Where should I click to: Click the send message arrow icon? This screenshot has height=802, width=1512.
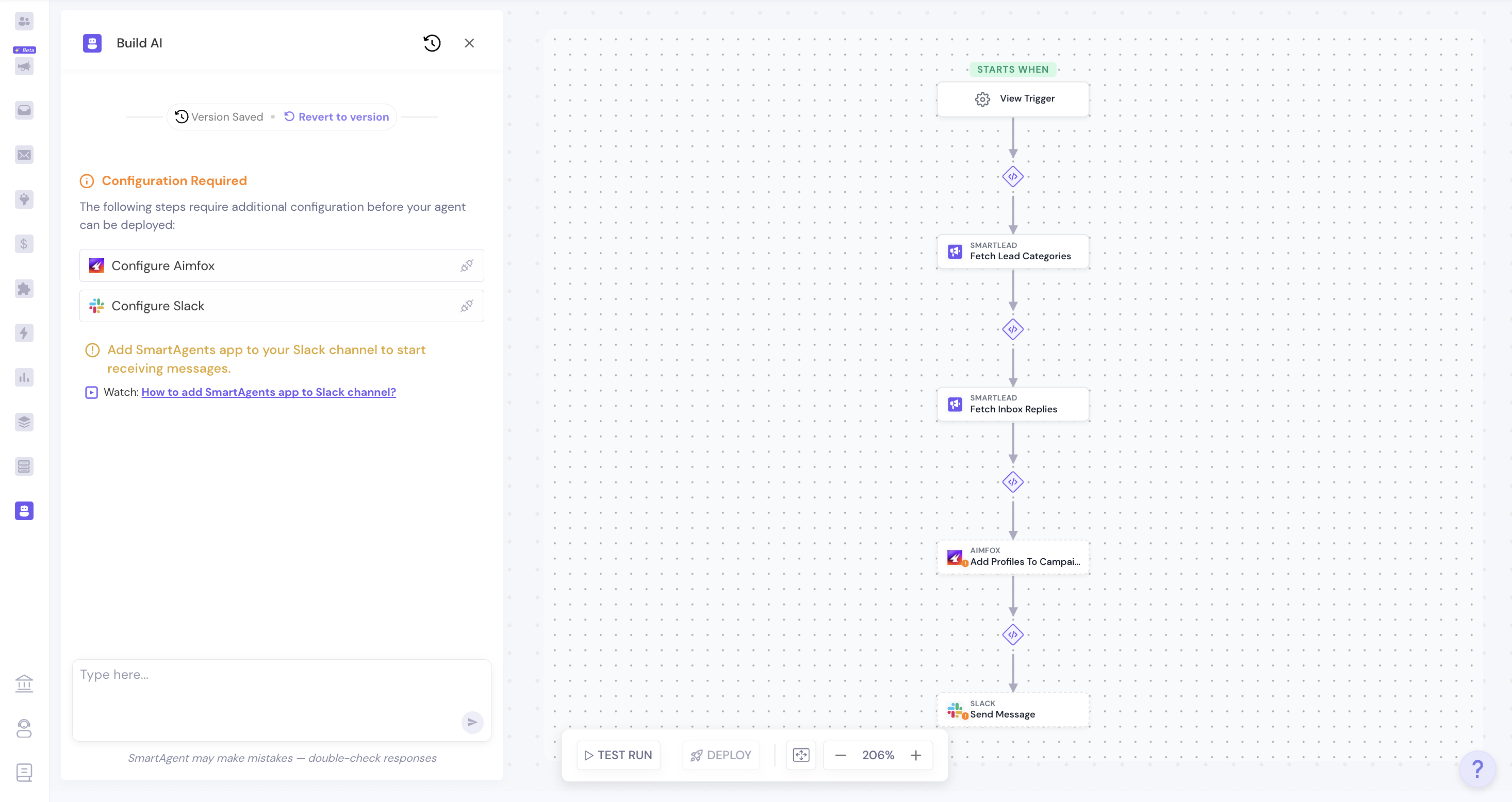[472, 722]
